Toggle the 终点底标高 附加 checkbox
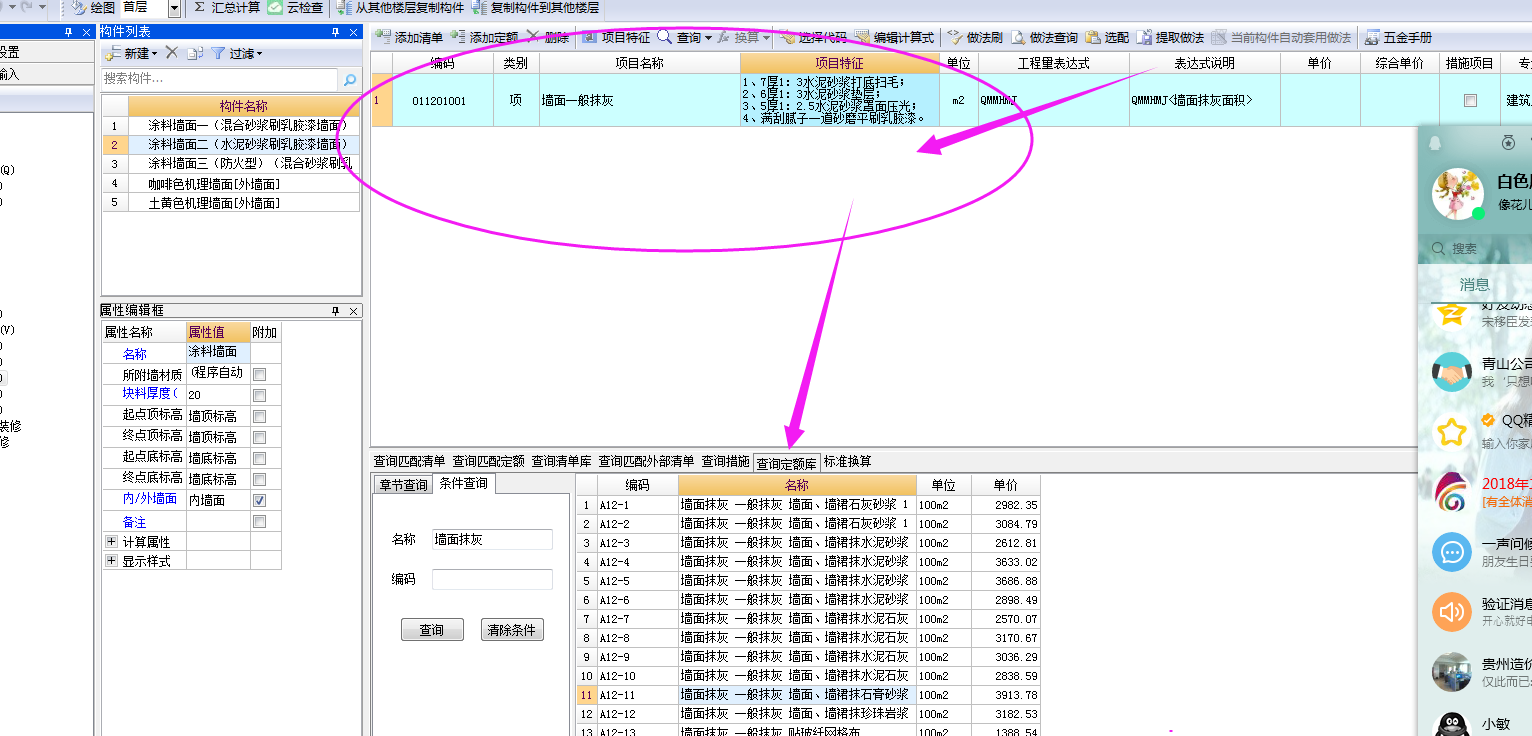Screen dimensions: 1532x736 (x=260, y=479)
